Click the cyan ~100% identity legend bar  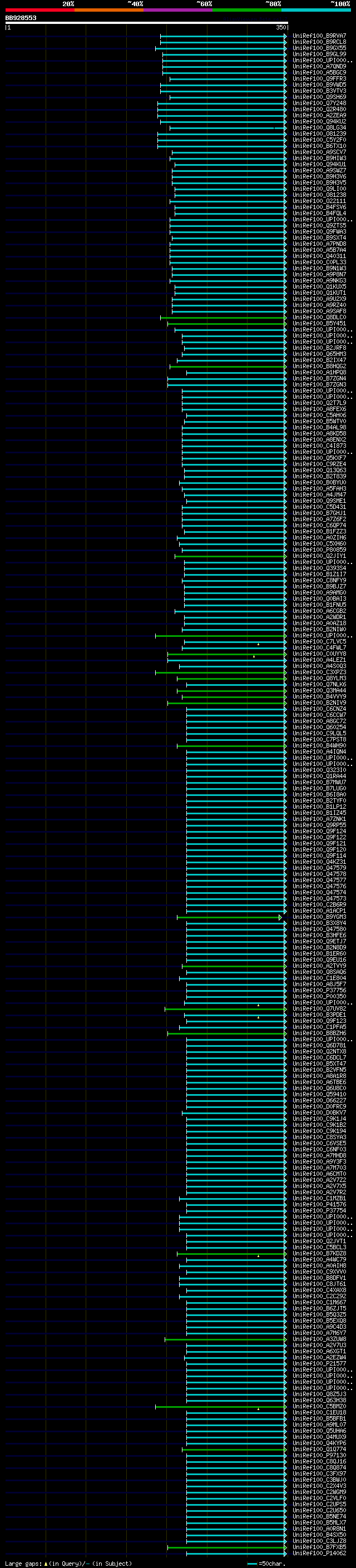point(316,10)
